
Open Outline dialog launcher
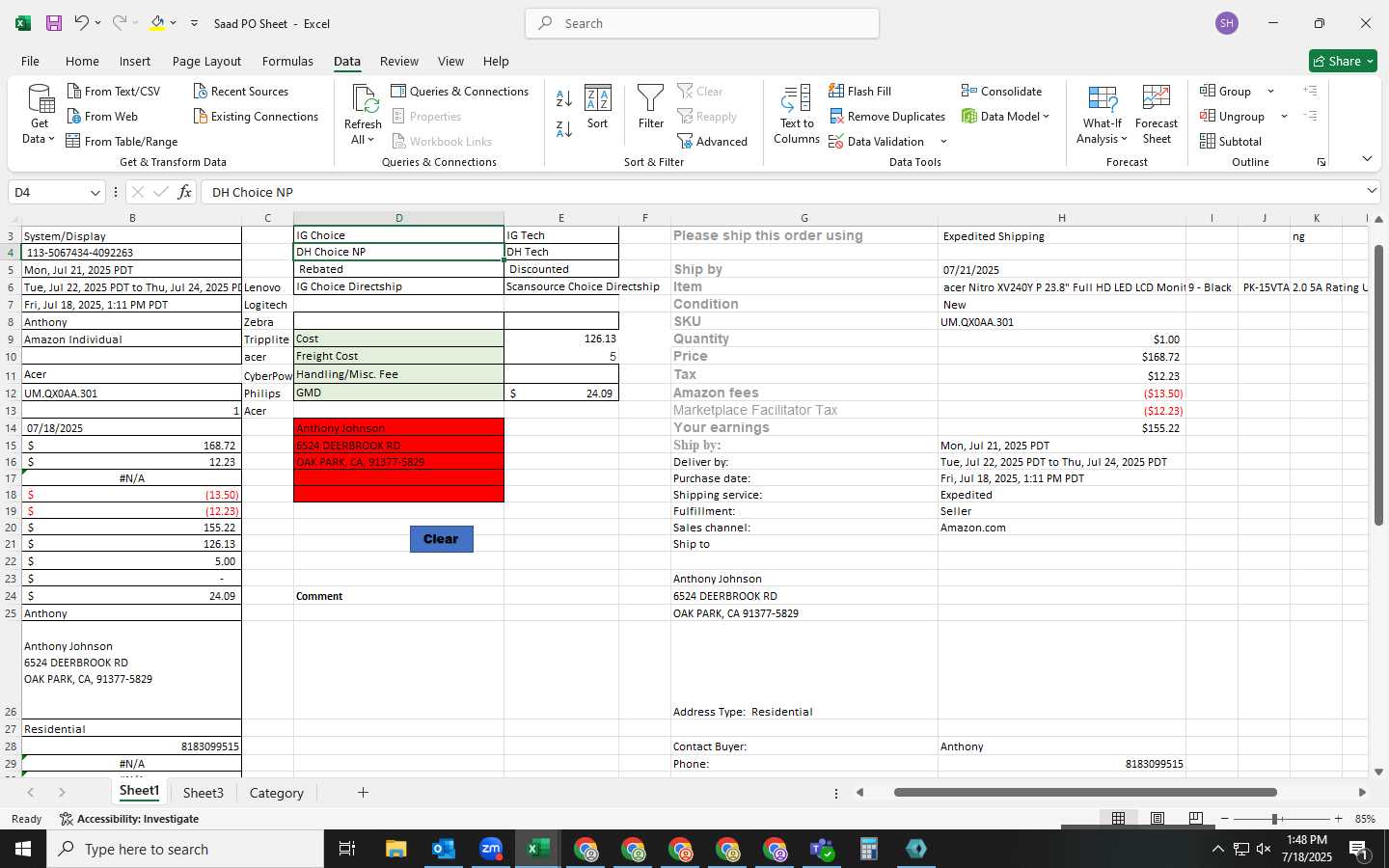tap(1321, 162)
